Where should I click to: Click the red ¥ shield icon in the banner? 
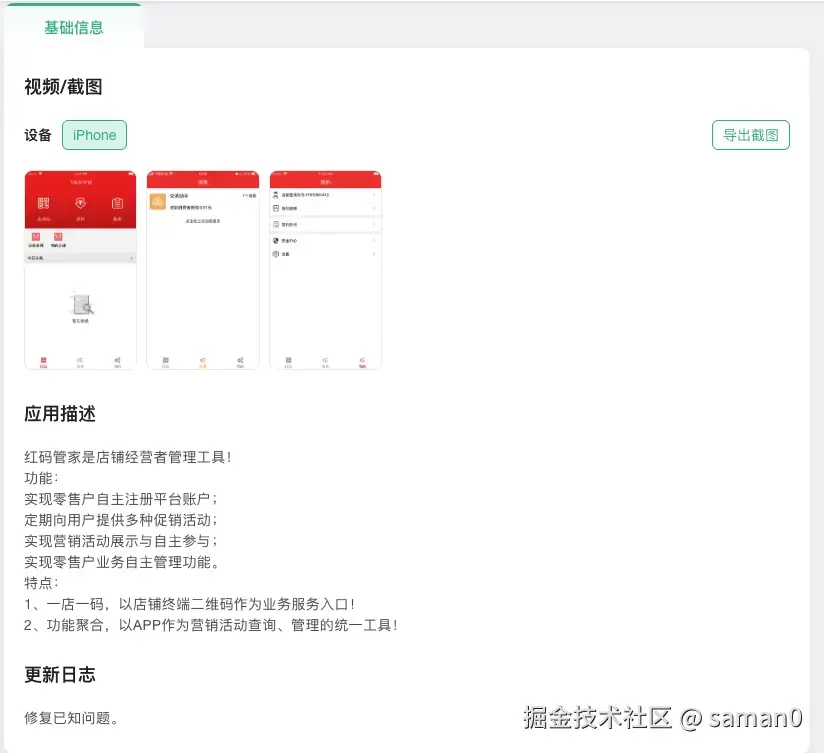[80, 204]
